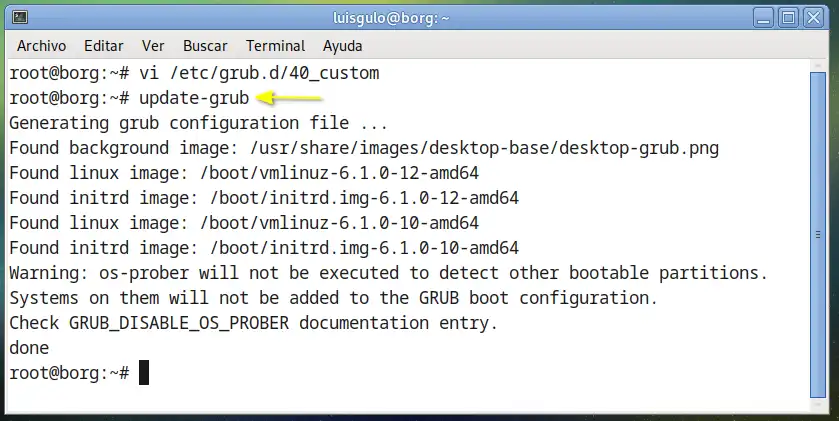Open the Ayuda menu
The width and height of the screenshot is (839, 421).
click(x=342, y=46)
